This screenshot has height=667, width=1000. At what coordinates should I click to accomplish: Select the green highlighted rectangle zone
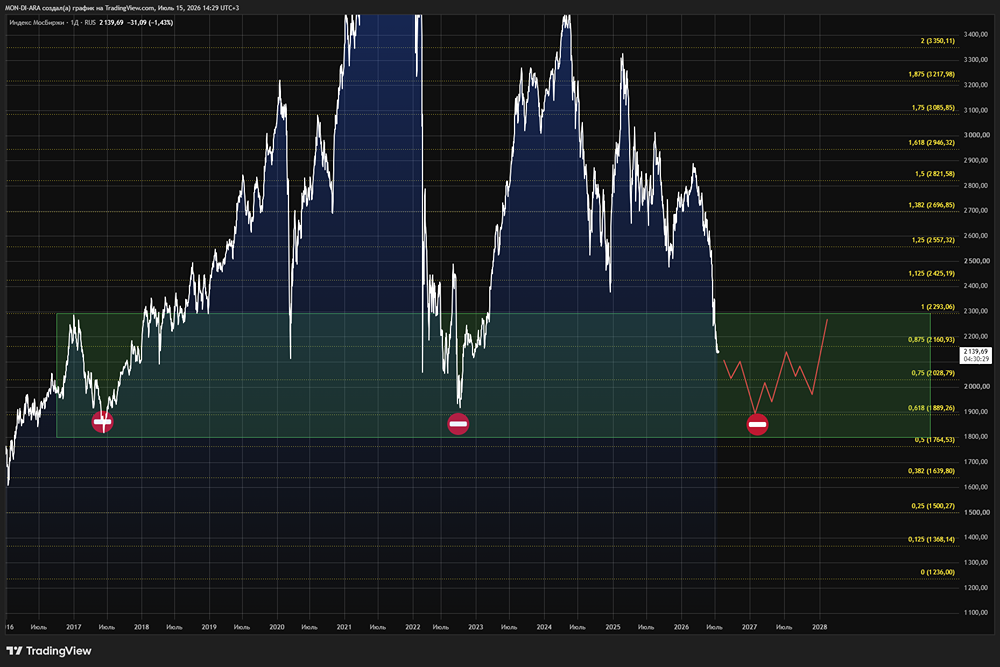click(493, 375)
